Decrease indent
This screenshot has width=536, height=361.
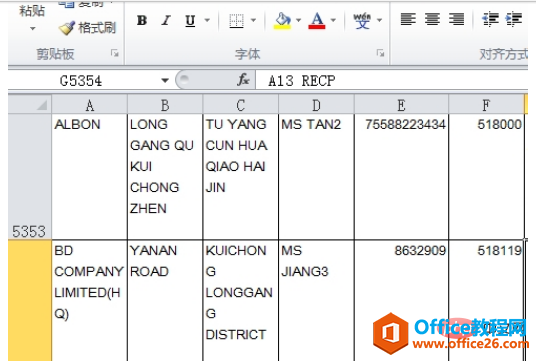[490, 19]
